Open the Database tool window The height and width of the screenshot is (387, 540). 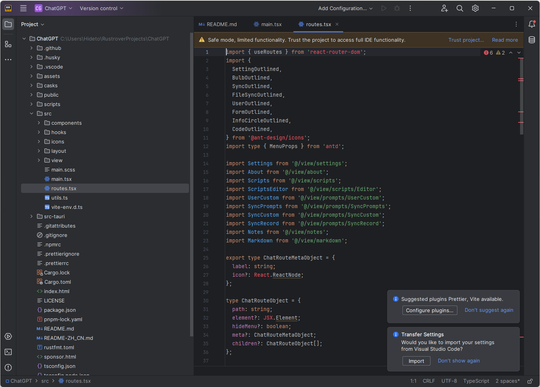532,40
